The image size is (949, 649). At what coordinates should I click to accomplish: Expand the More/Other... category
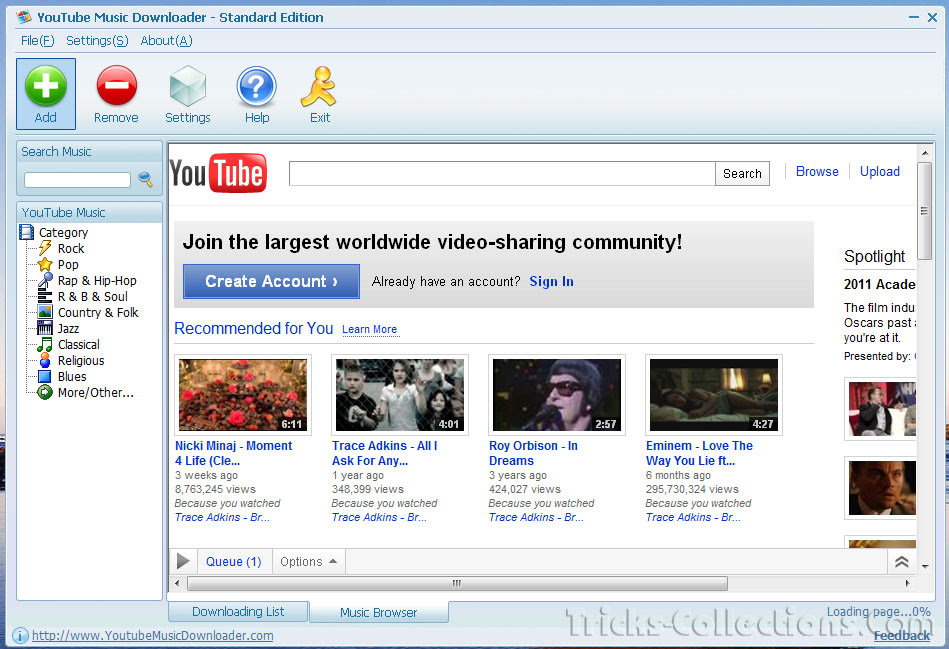point(95,393)
